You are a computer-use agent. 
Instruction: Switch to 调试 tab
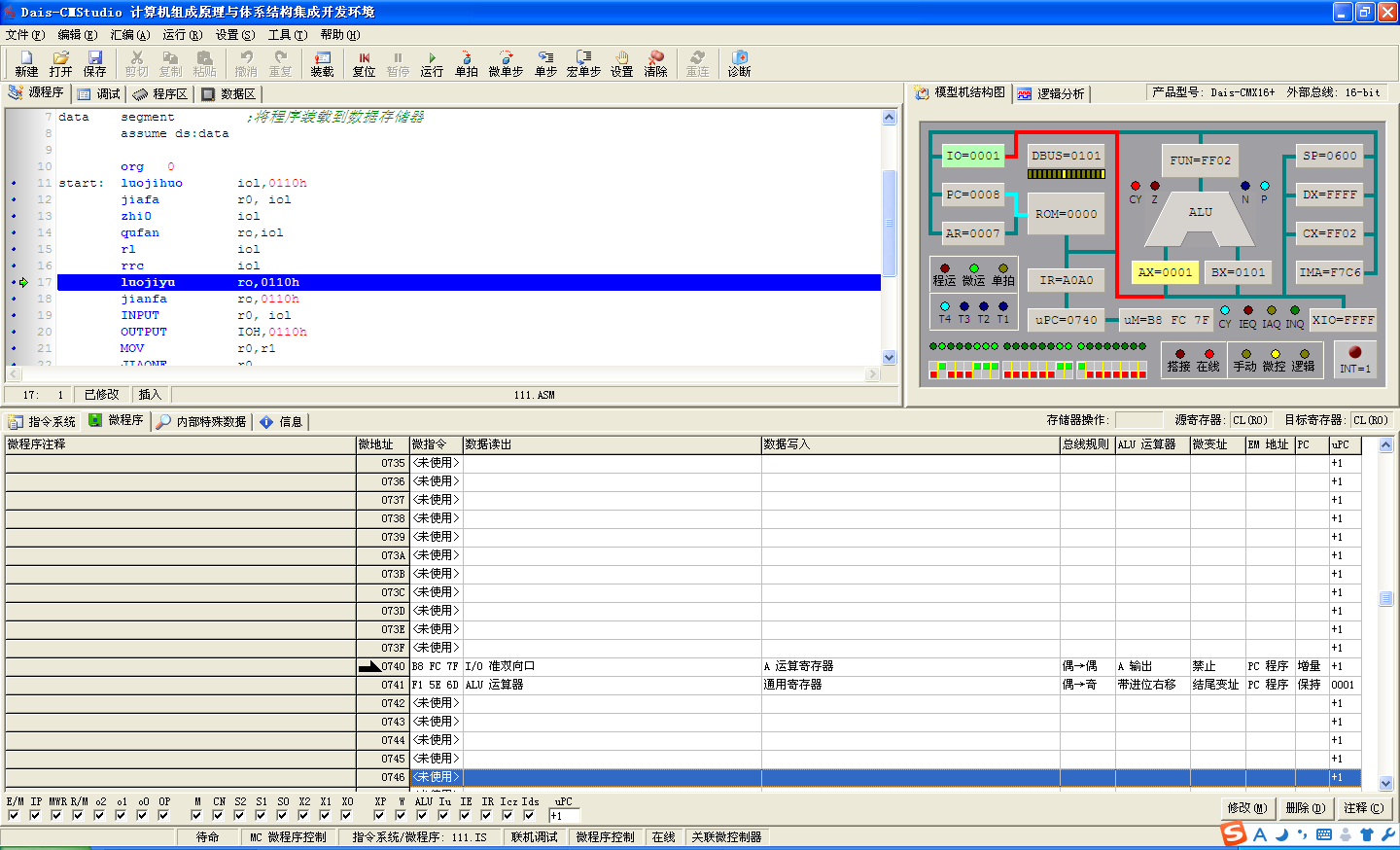point(99,94)
